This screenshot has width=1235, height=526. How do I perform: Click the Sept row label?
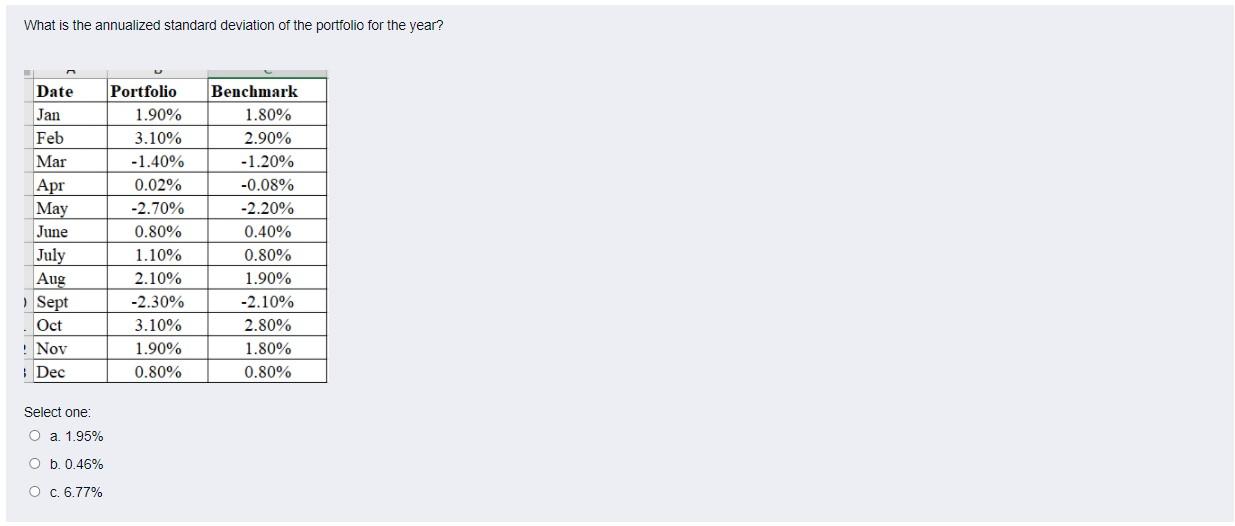(x=52, y=302)
